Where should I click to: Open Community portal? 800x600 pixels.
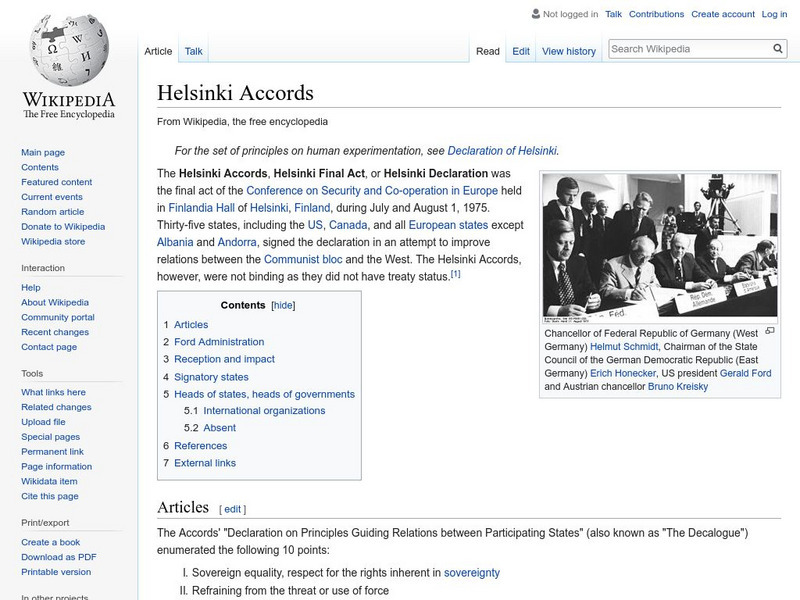[58, 317]
